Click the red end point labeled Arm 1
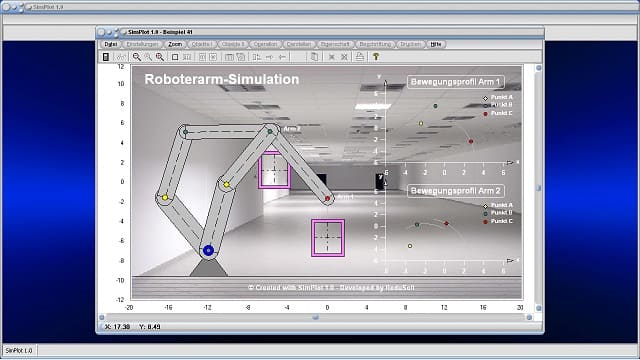The image size is (640, 360). (x=327, y=198)
